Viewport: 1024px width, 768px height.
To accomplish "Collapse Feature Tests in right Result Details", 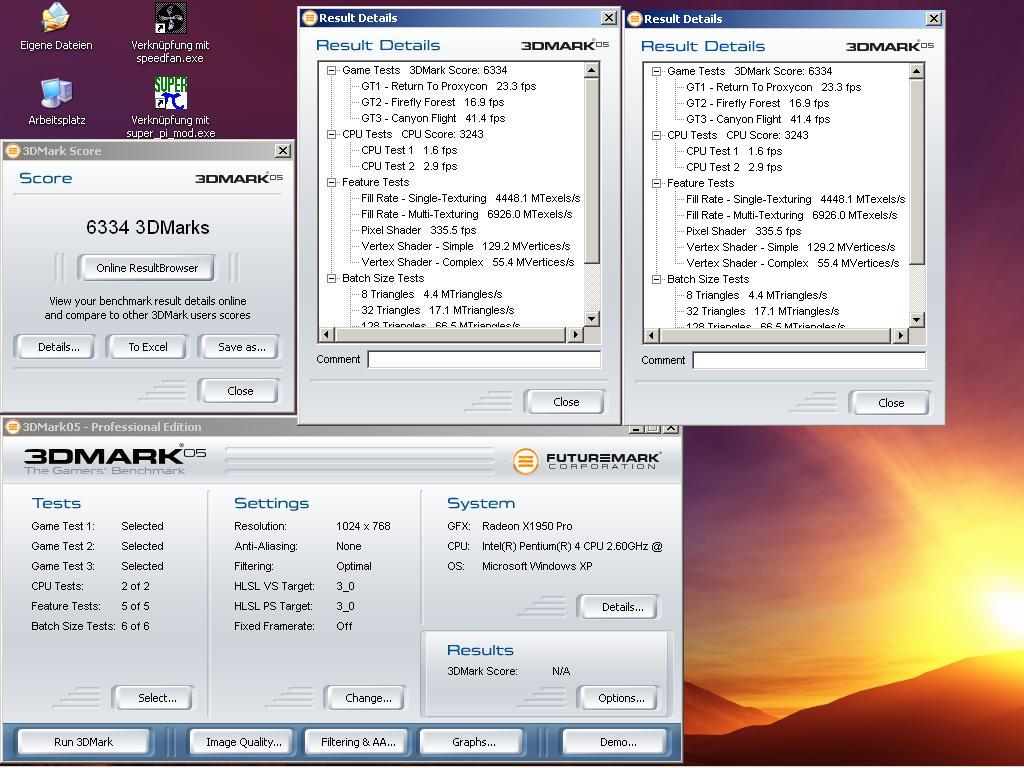I will pos(656,184).
